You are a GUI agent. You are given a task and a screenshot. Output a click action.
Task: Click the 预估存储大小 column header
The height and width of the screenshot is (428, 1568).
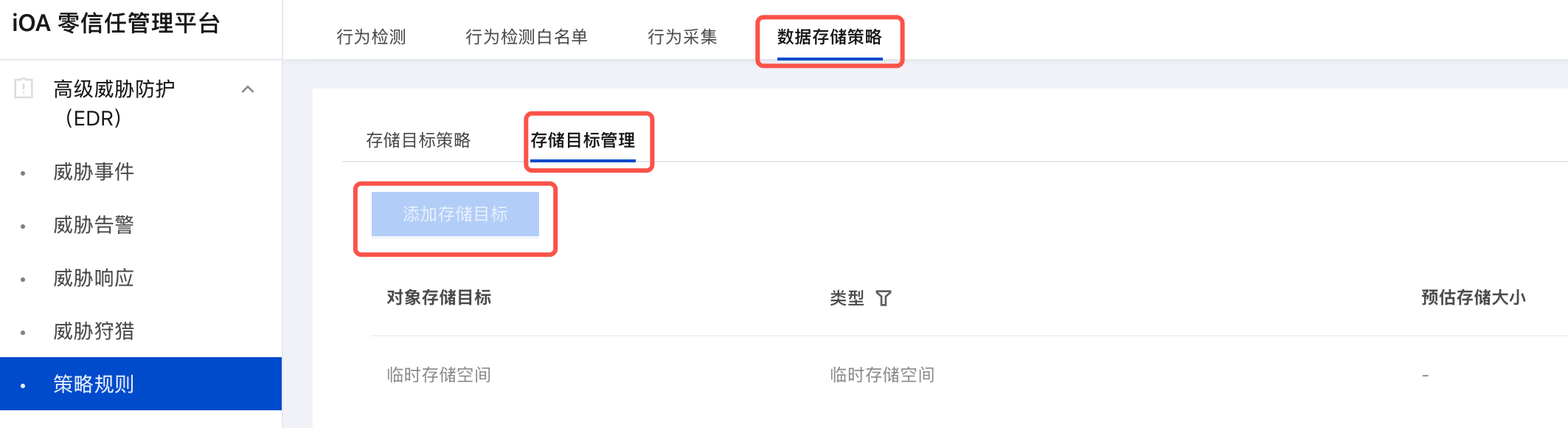(1473, 297)
